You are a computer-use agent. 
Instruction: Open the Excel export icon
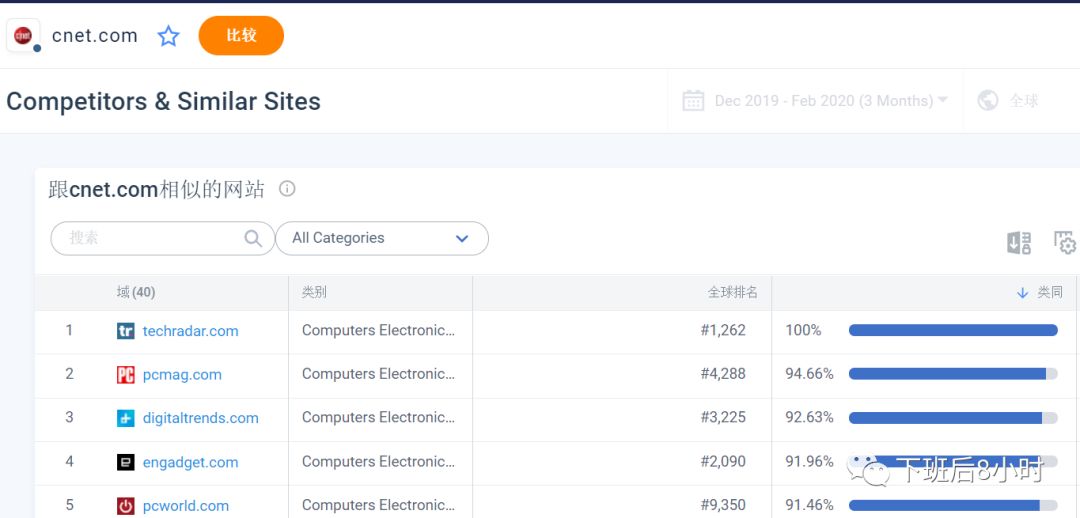point(1019,243)
